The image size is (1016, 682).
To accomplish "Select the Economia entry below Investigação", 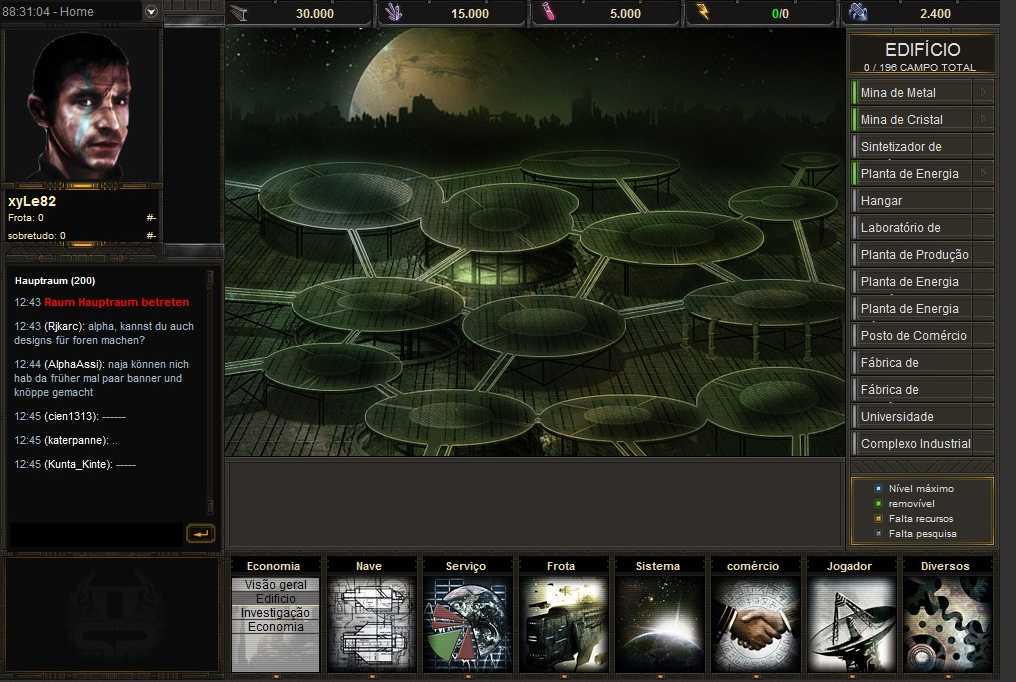I will pos(275,627).
